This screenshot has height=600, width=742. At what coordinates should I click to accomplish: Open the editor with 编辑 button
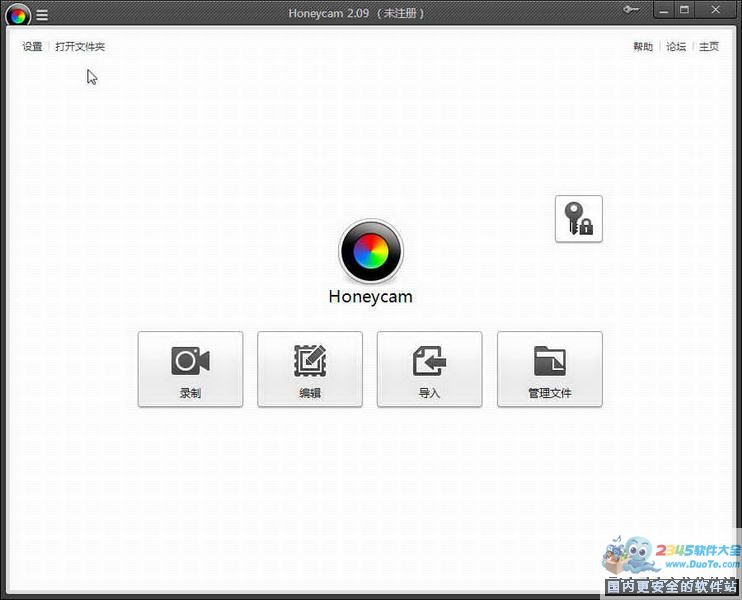pyautogui.click(x=310, y=369)
